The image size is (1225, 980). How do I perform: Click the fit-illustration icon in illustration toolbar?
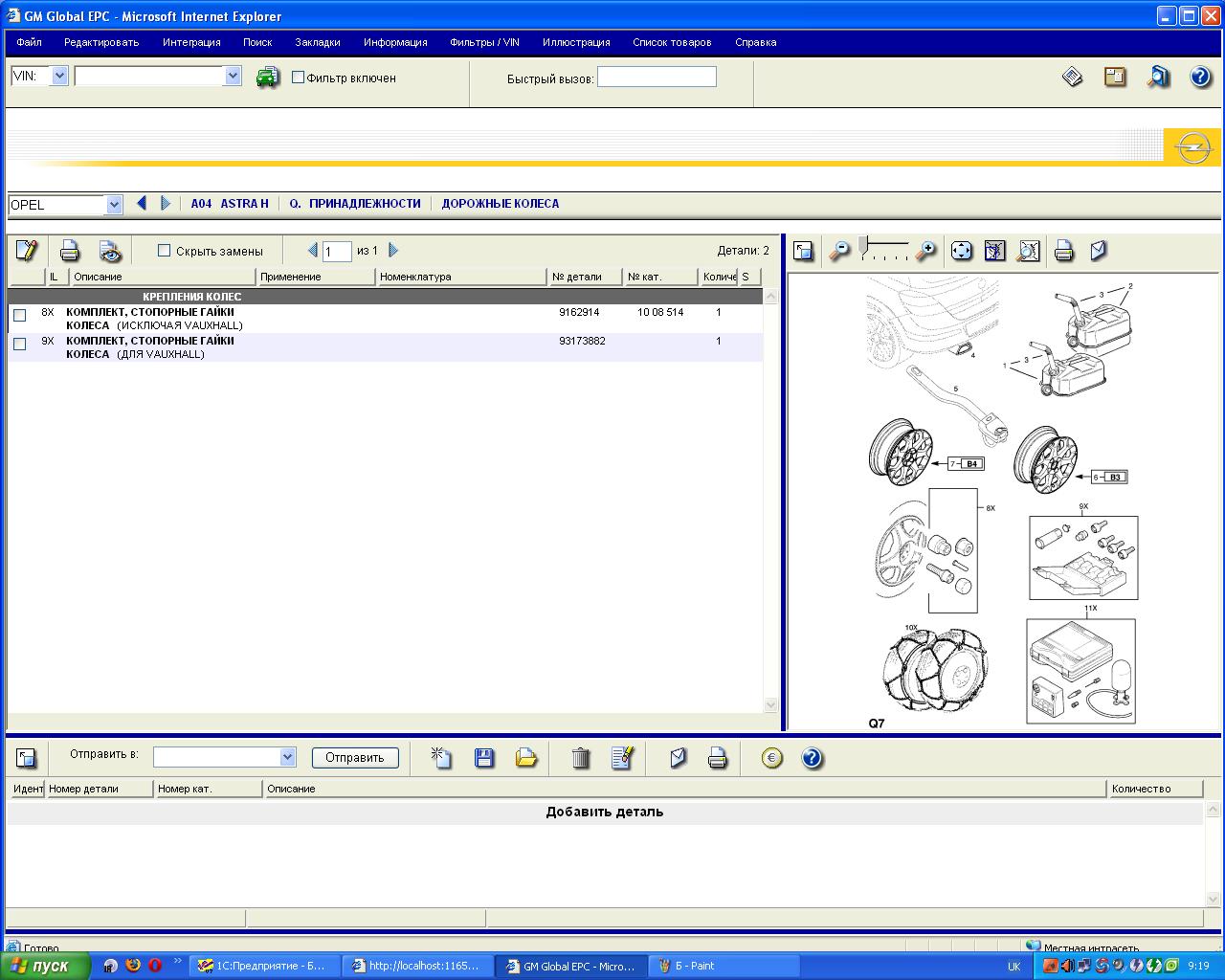click(995, 251)
